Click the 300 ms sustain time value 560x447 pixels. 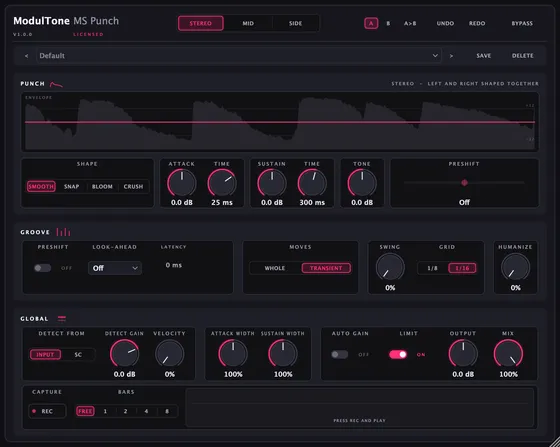tap(312, 202)
